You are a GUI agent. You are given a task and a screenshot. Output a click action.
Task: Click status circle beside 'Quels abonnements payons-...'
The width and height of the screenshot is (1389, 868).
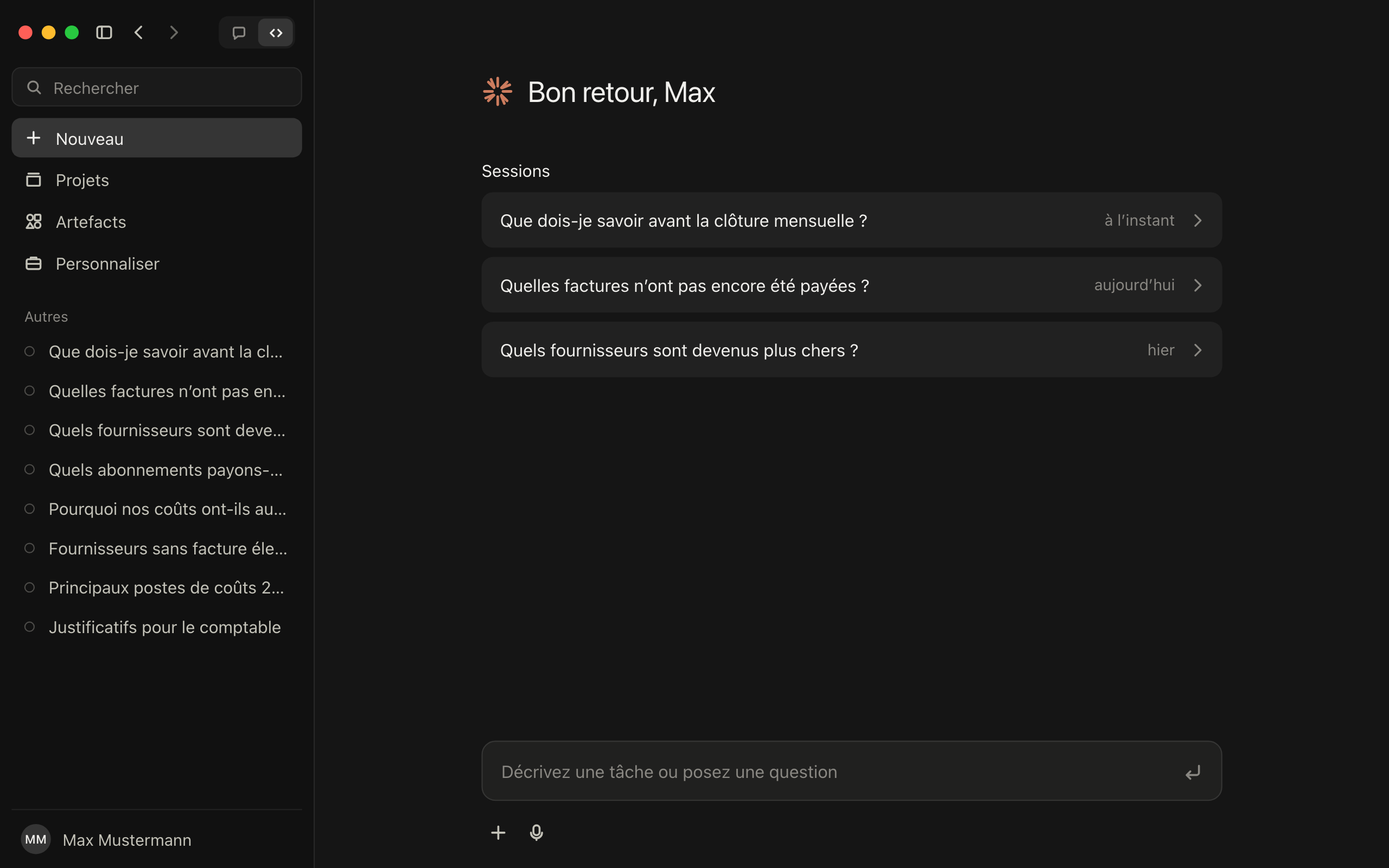click(x=30, y=470)
